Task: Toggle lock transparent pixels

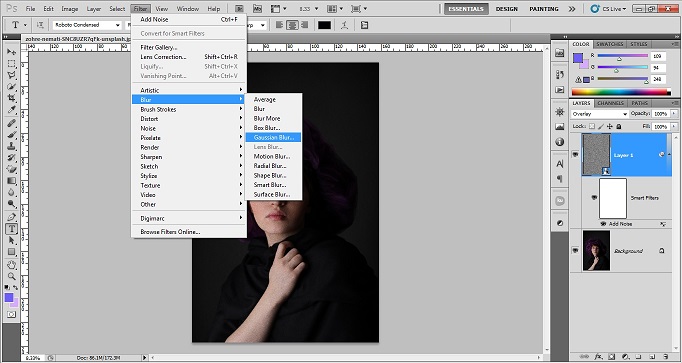Action: click(592, 127)
